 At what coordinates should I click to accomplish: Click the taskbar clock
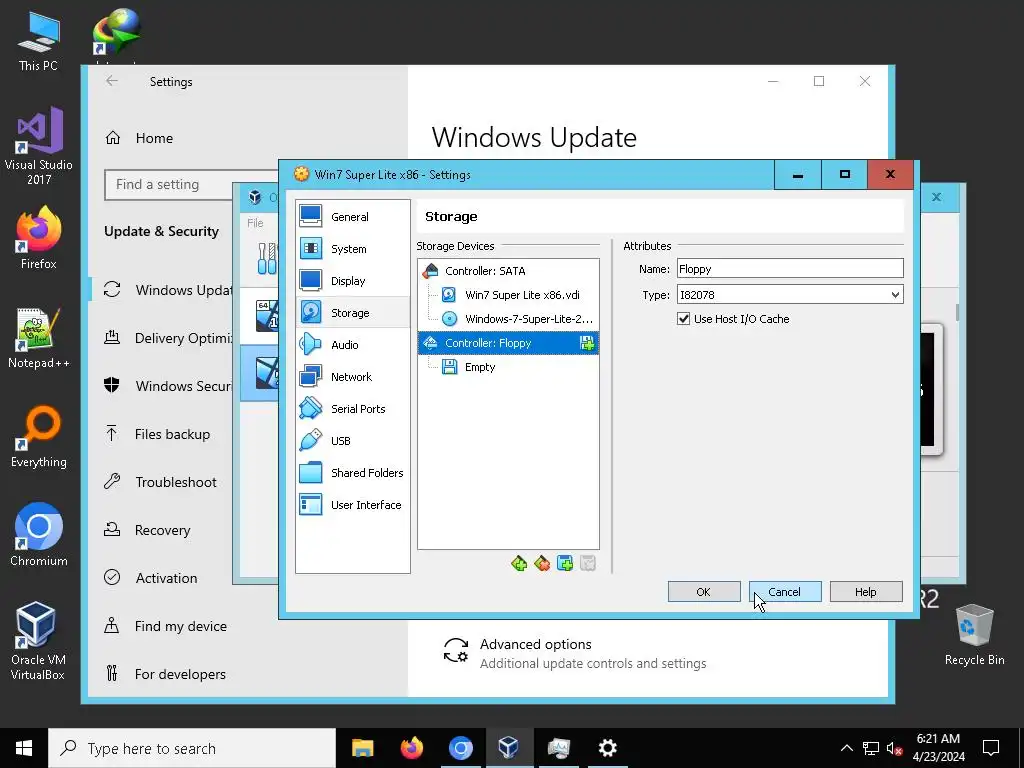(938, 748)
